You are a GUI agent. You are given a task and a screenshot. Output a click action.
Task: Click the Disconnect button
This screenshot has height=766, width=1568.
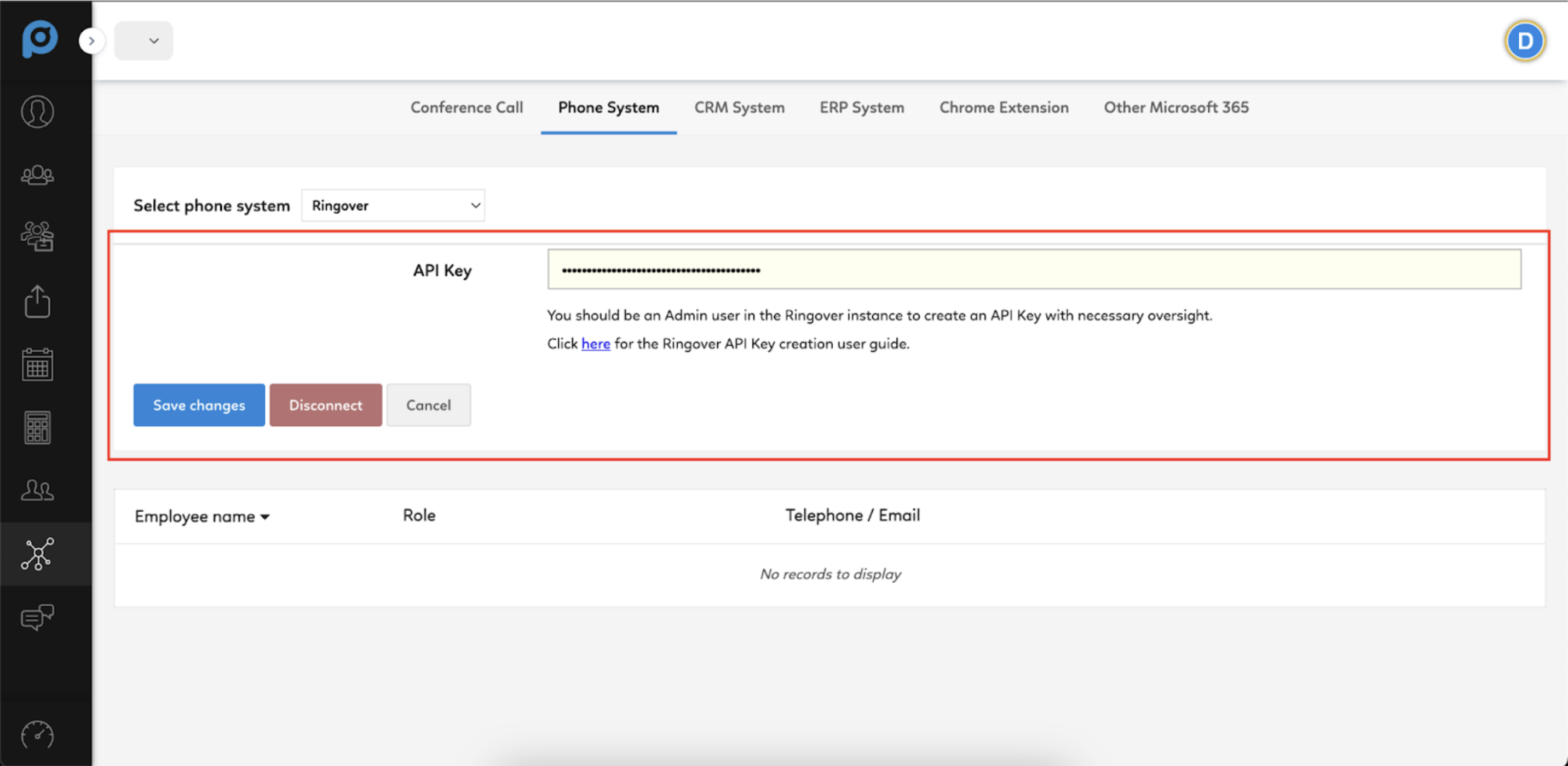point(325,404)
